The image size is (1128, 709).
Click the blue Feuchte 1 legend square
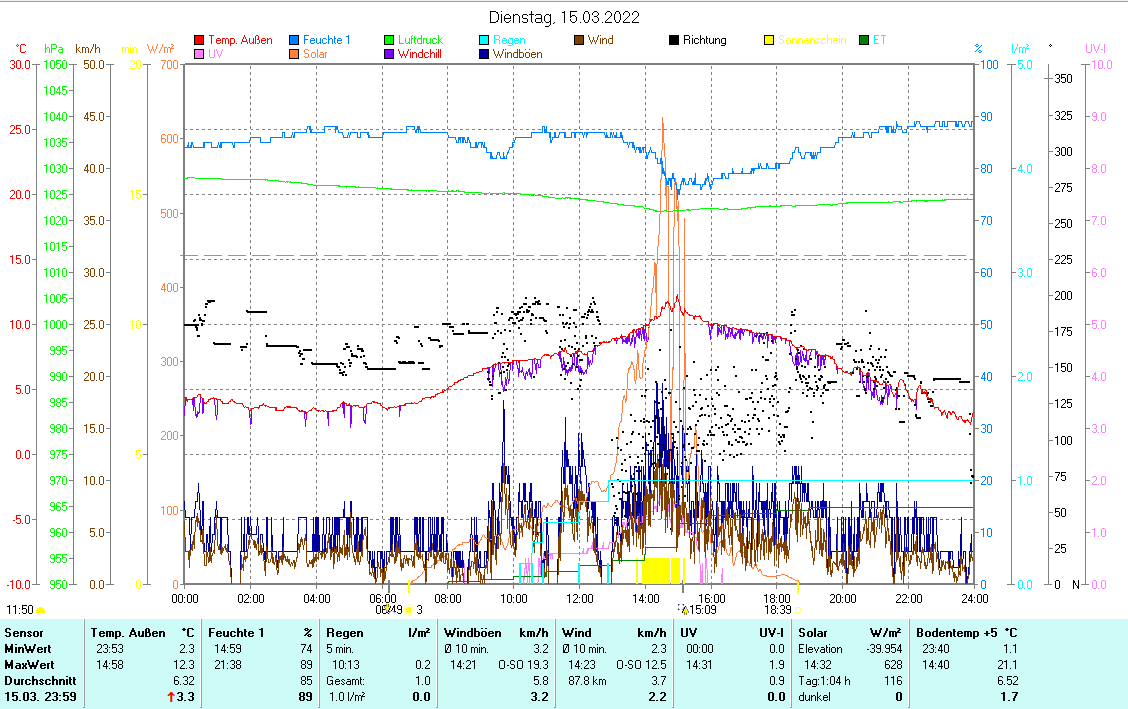coord(295,41)
